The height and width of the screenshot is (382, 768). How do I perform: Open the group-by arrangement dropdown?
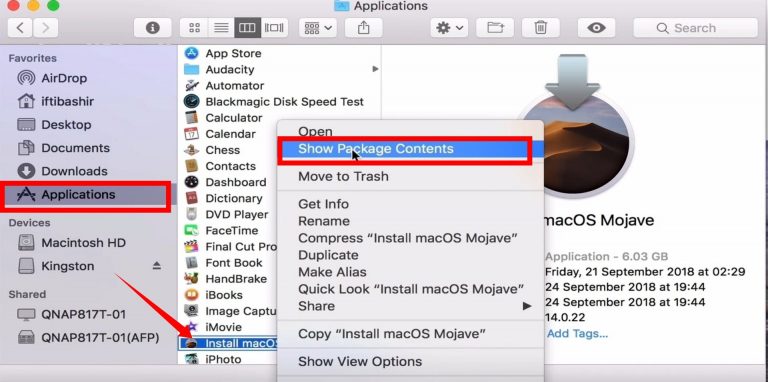(317, 28)
